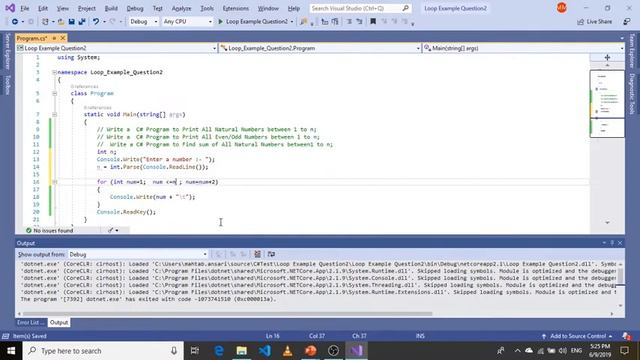Open the signed-in account avatar
This screenshot has width=640, height=360.
[562, 8]
